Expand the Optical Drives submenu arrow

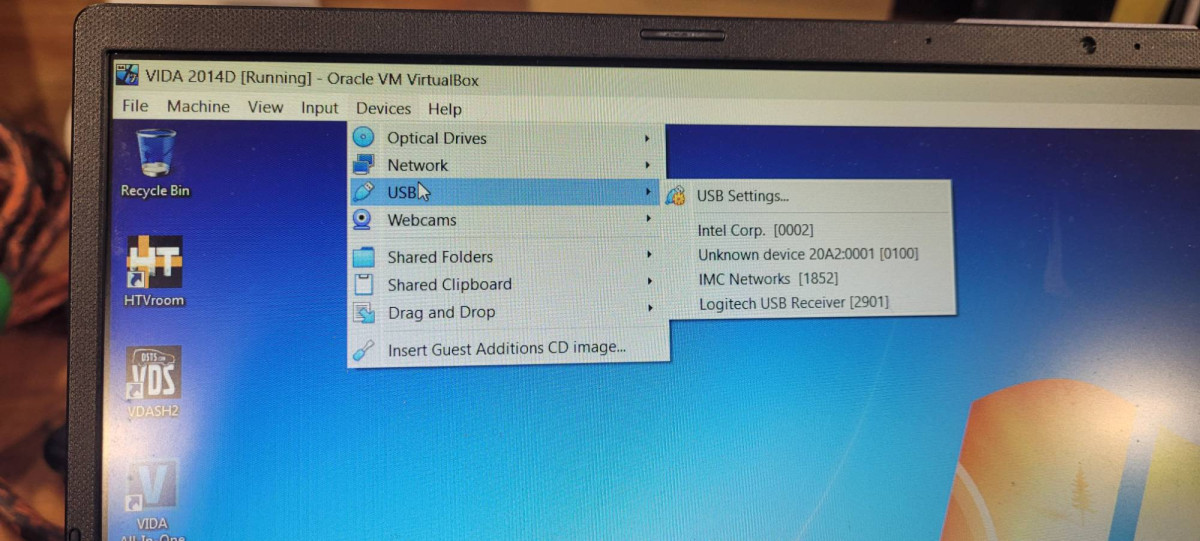(x=648, y=139)
